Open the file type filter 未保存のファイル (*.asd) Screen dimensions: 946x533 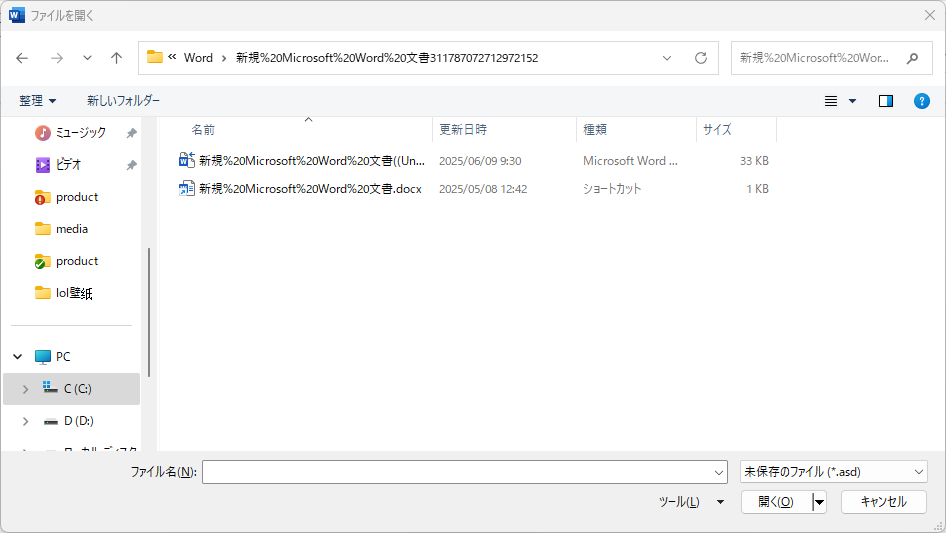[834, 472]
